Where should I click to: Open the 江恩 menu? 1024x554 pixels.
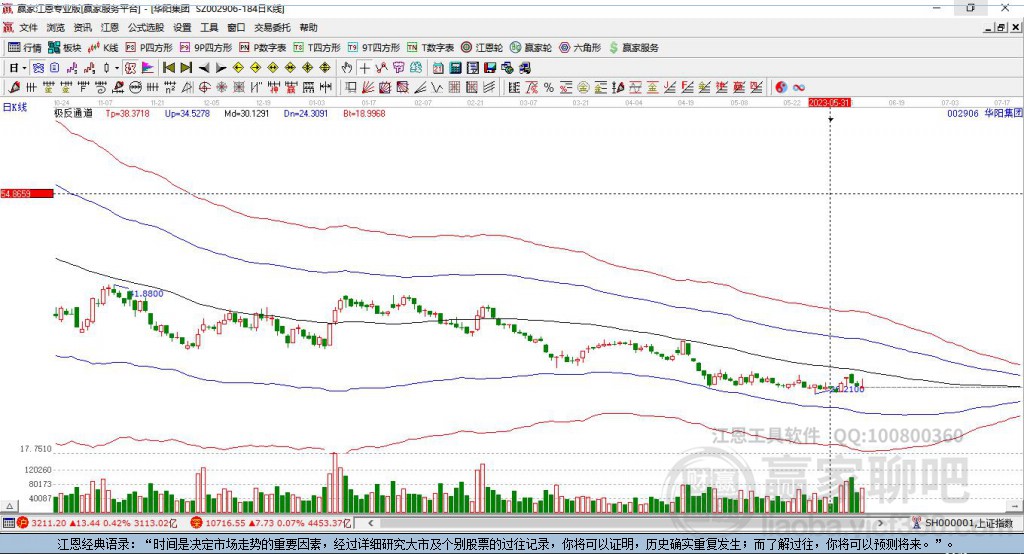110,28
